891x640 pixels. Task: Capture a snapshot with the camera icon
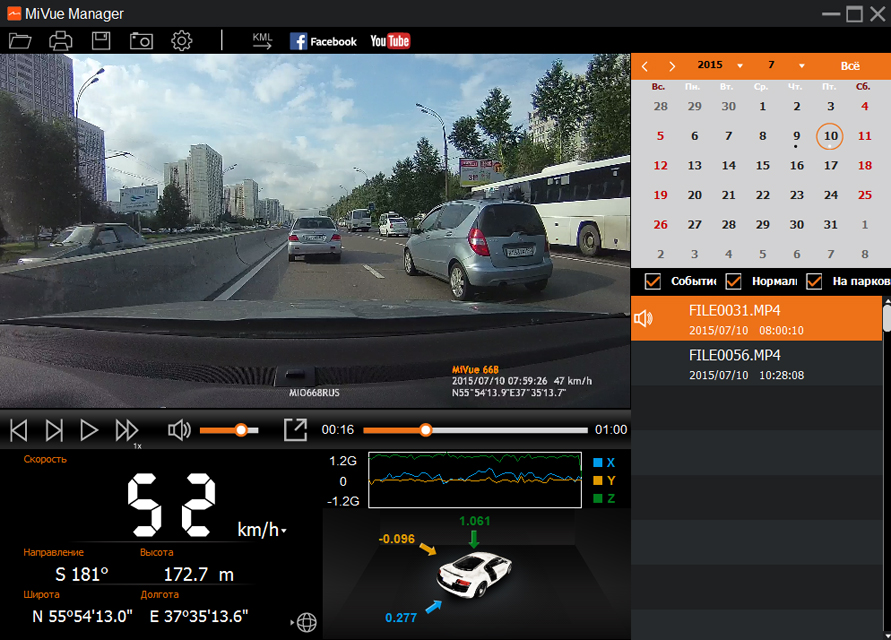click(141, 40)
